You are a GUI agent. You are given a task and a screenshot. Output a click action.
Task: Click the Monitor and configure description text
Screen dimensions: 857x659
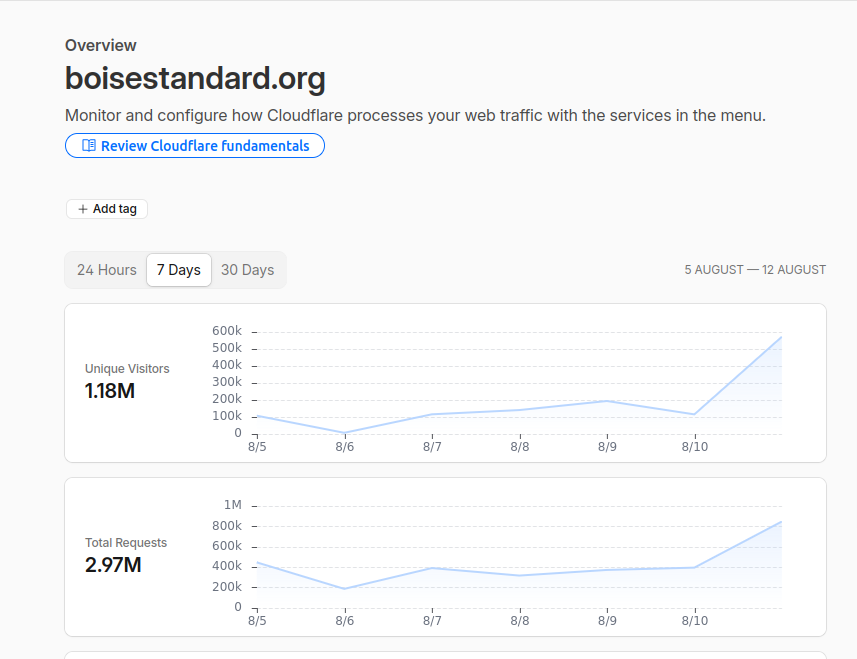click(x=415, y=116)
